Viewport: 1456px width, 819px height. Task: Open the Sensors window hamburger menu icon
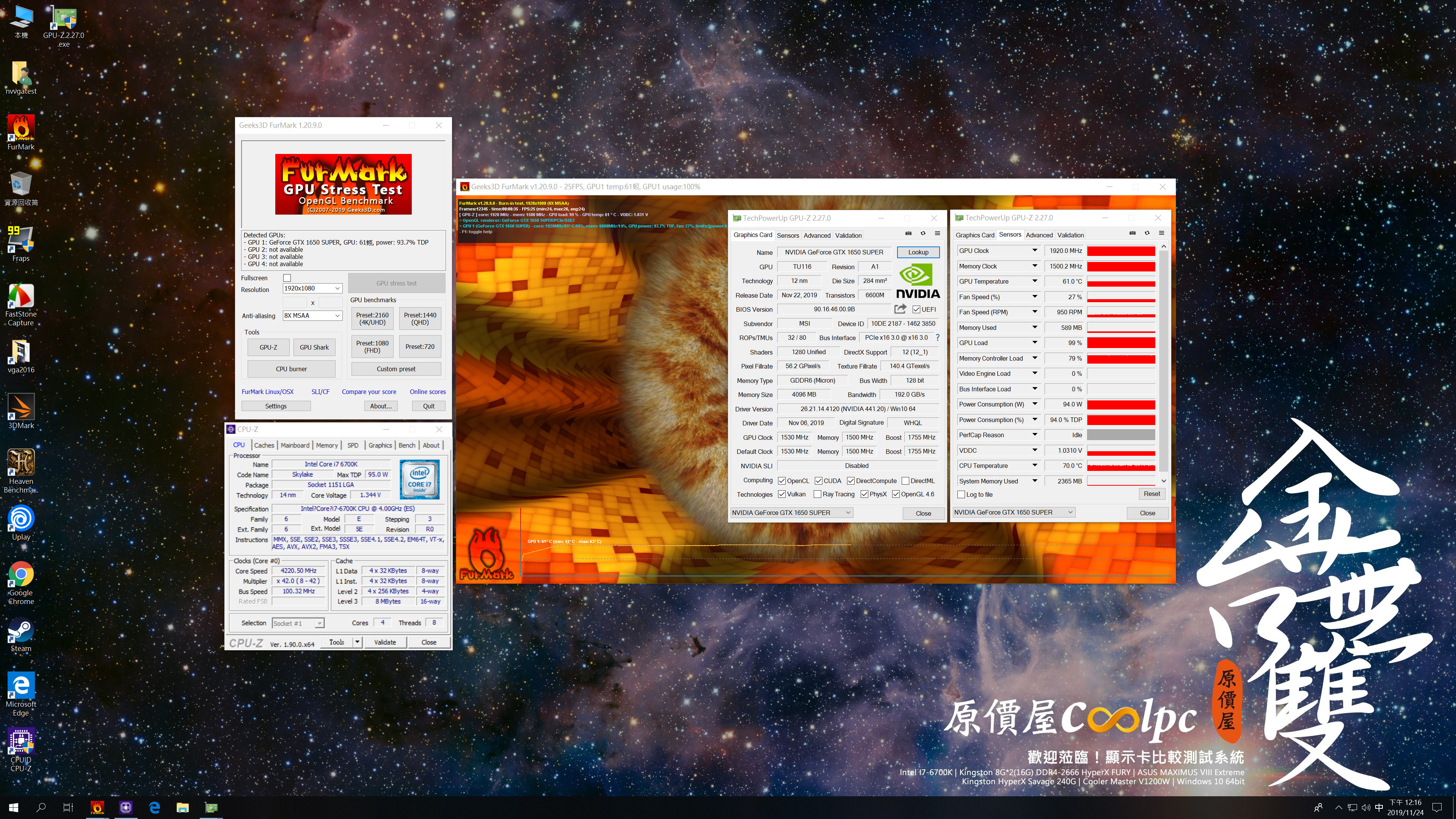[x=1161, y=233]
